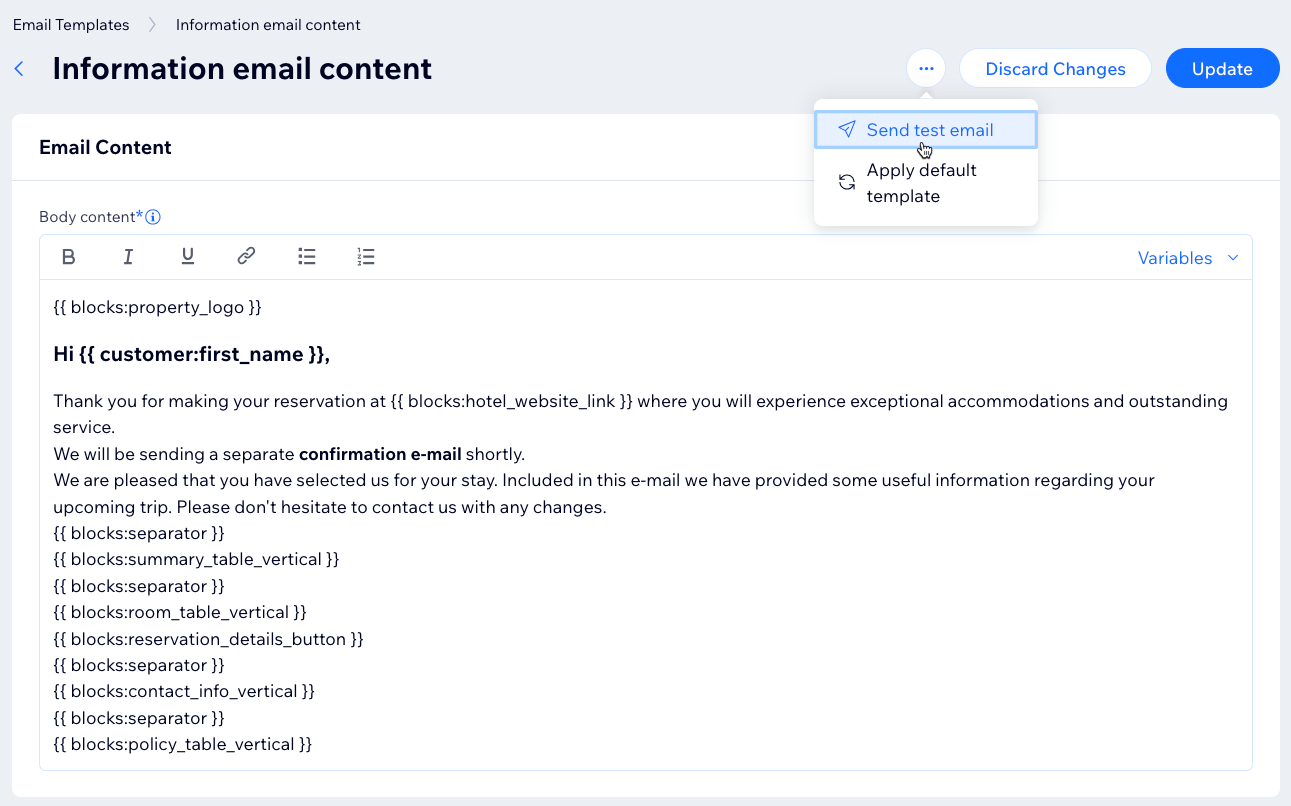Image resolution: width=1291 pixels, height=806 pixels.
Task: Open the three-dot more actions button
Action: click(926, 69)
